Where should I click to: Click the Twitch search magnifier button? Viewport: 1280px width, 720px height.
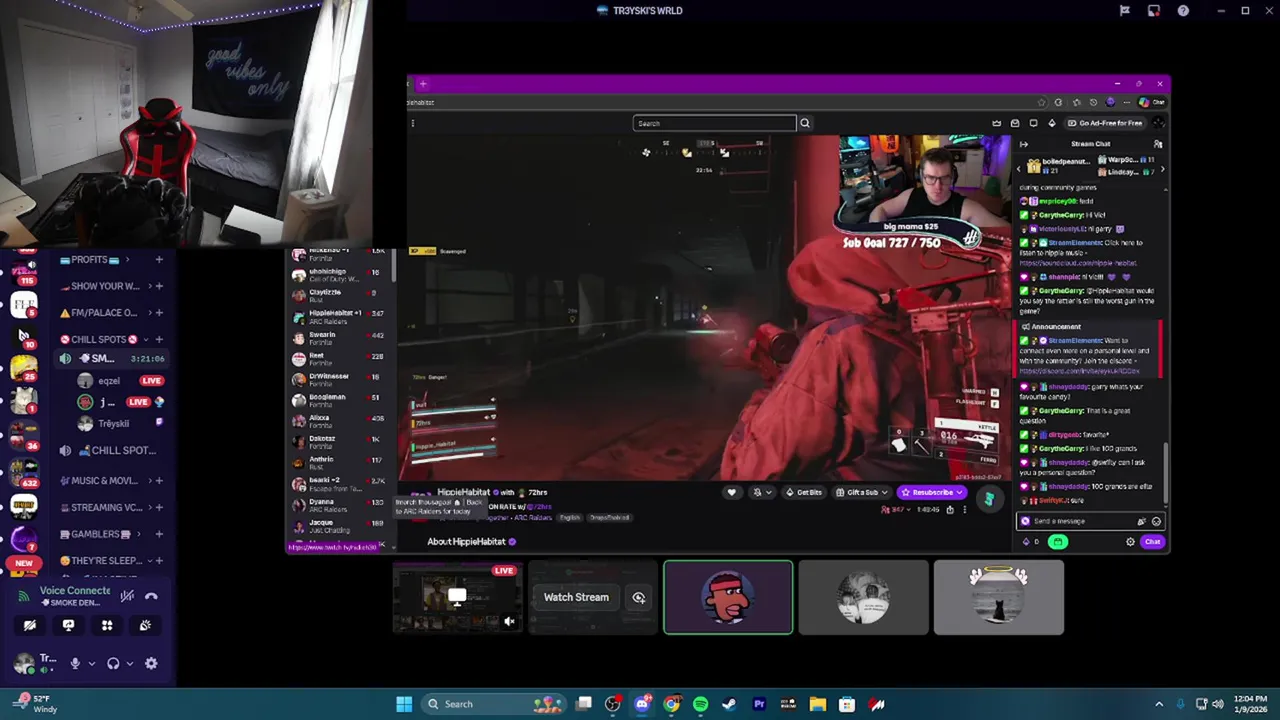pyautogui.click(x=805, y=123)
